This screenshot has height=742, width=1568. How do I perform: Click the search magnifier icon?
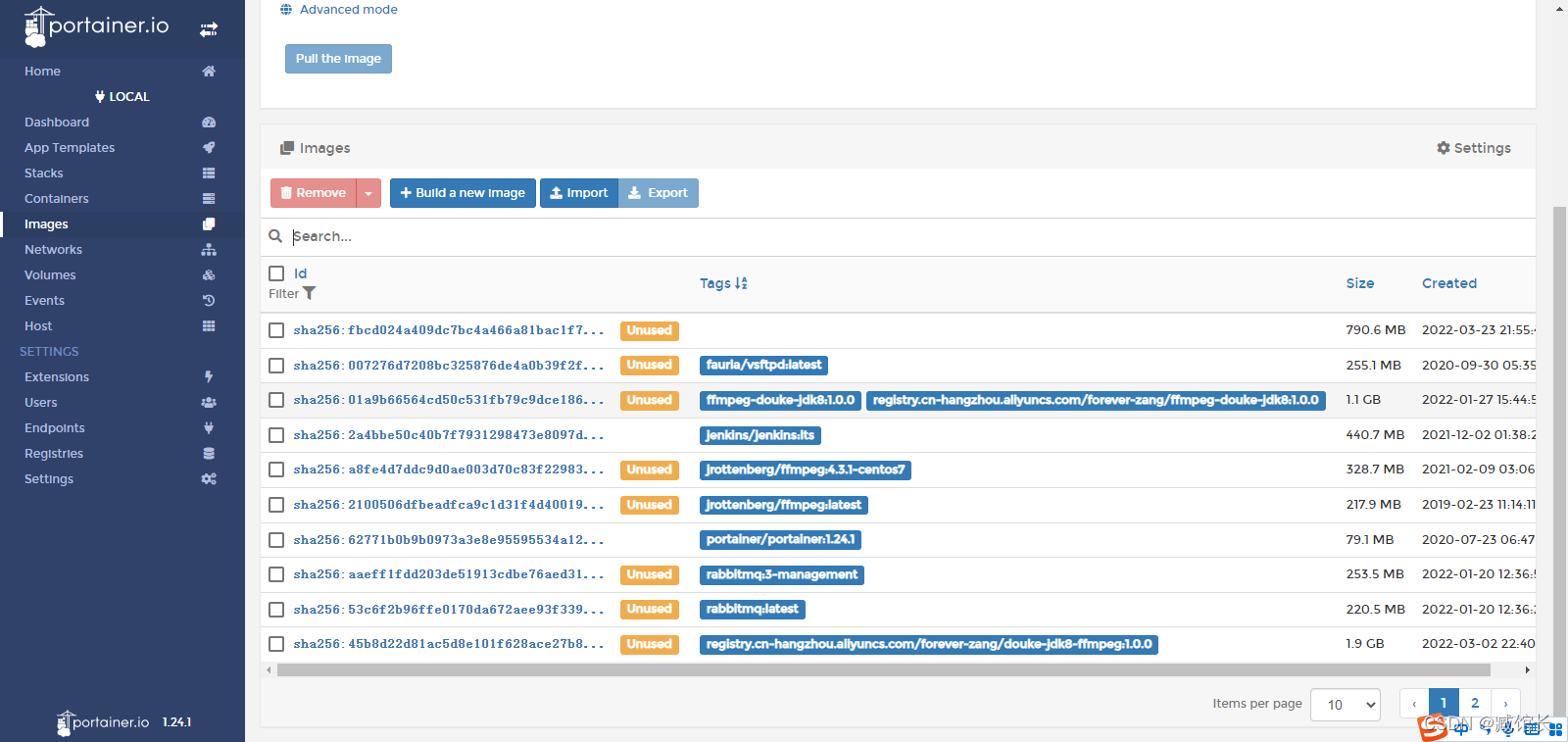pos(275,236)
